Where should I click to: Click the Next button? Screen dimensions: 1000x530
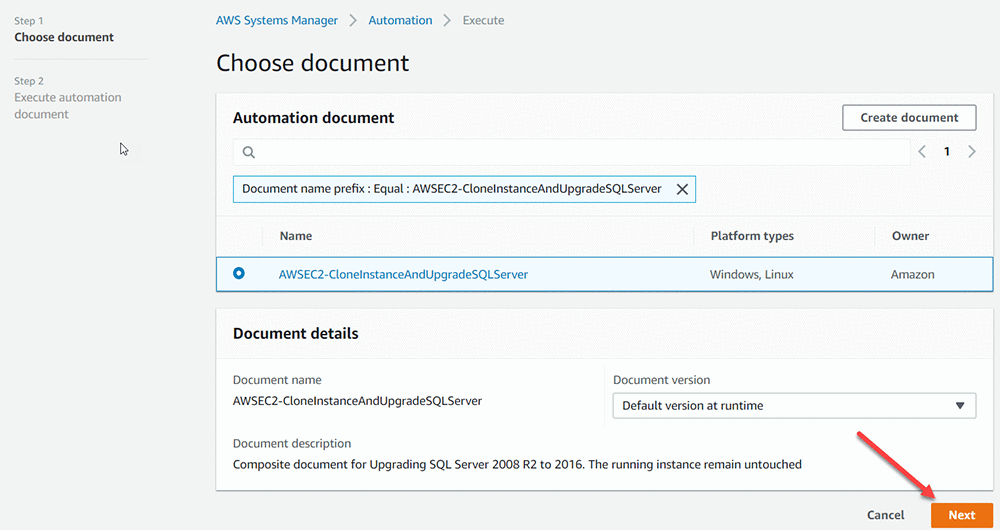click(x=961, y=515)
